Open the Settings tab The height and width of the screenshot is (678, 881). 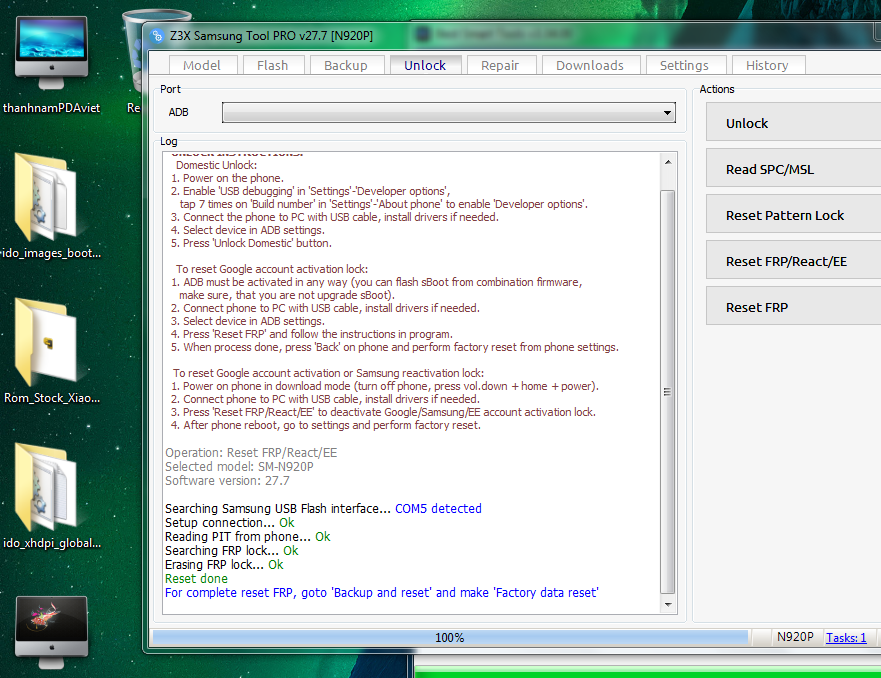tap(685, 65)
